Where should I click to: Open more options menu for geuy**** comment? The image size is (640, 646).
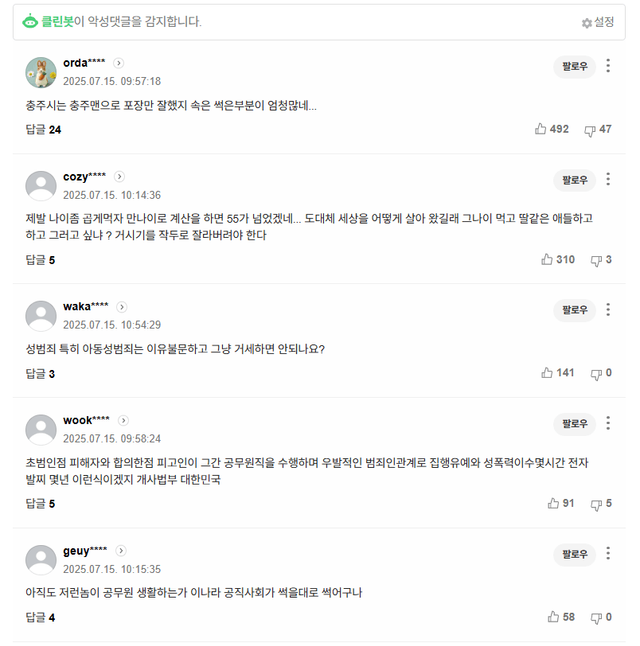coord(608,554)
